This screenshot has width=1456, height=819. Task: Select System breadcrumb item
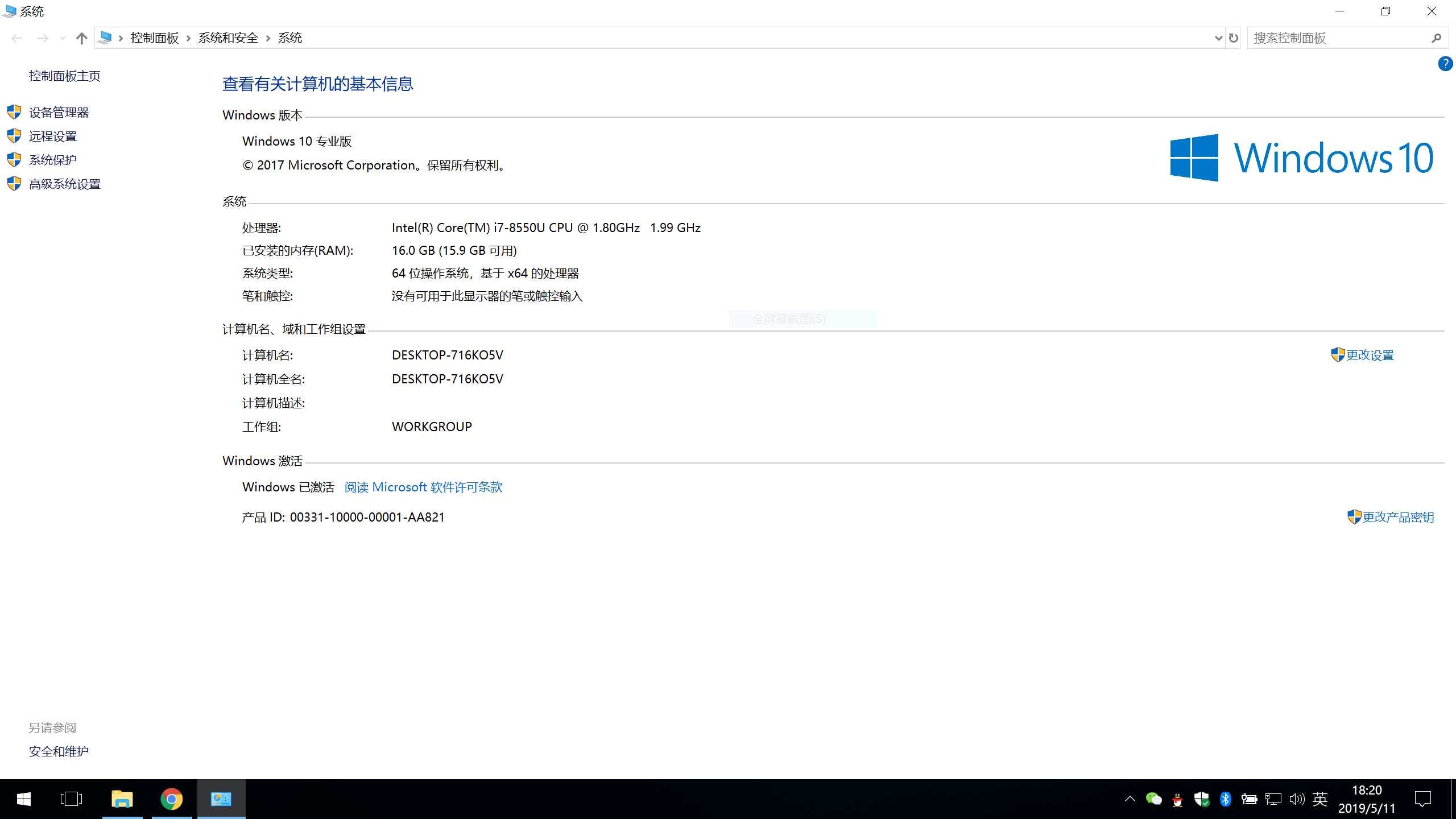289,38
